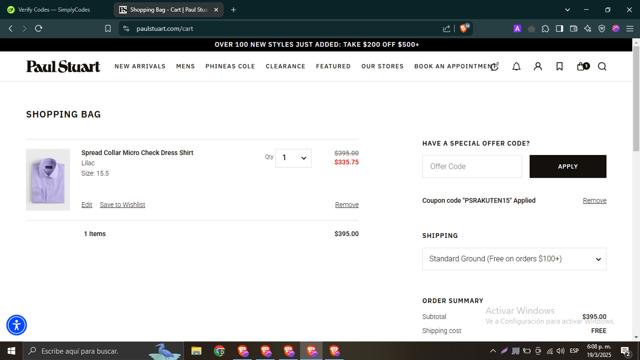The height and width of the screenshot is (360, 640).
Task: Open the account profile icon
Action: [538, 66]
